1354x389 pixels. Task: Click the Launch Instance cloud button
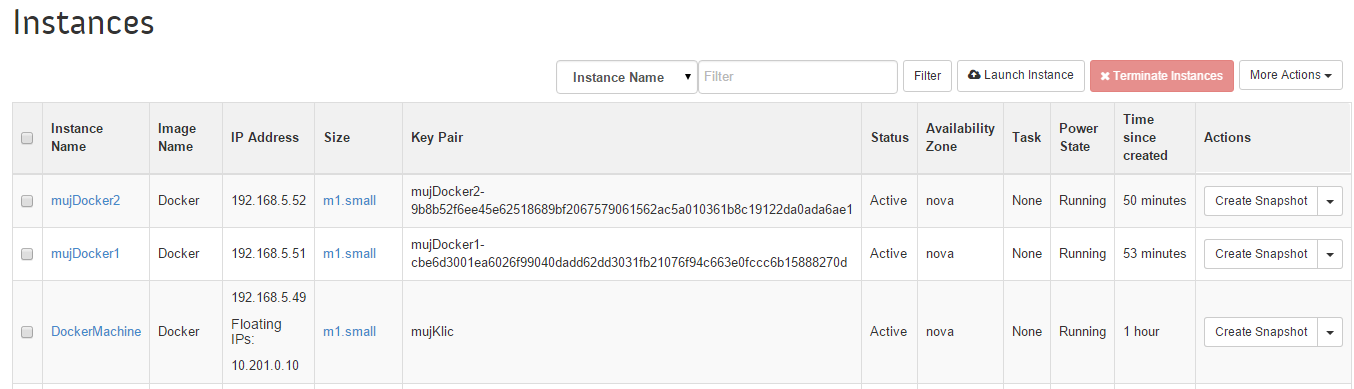[x=1021, y=75]
